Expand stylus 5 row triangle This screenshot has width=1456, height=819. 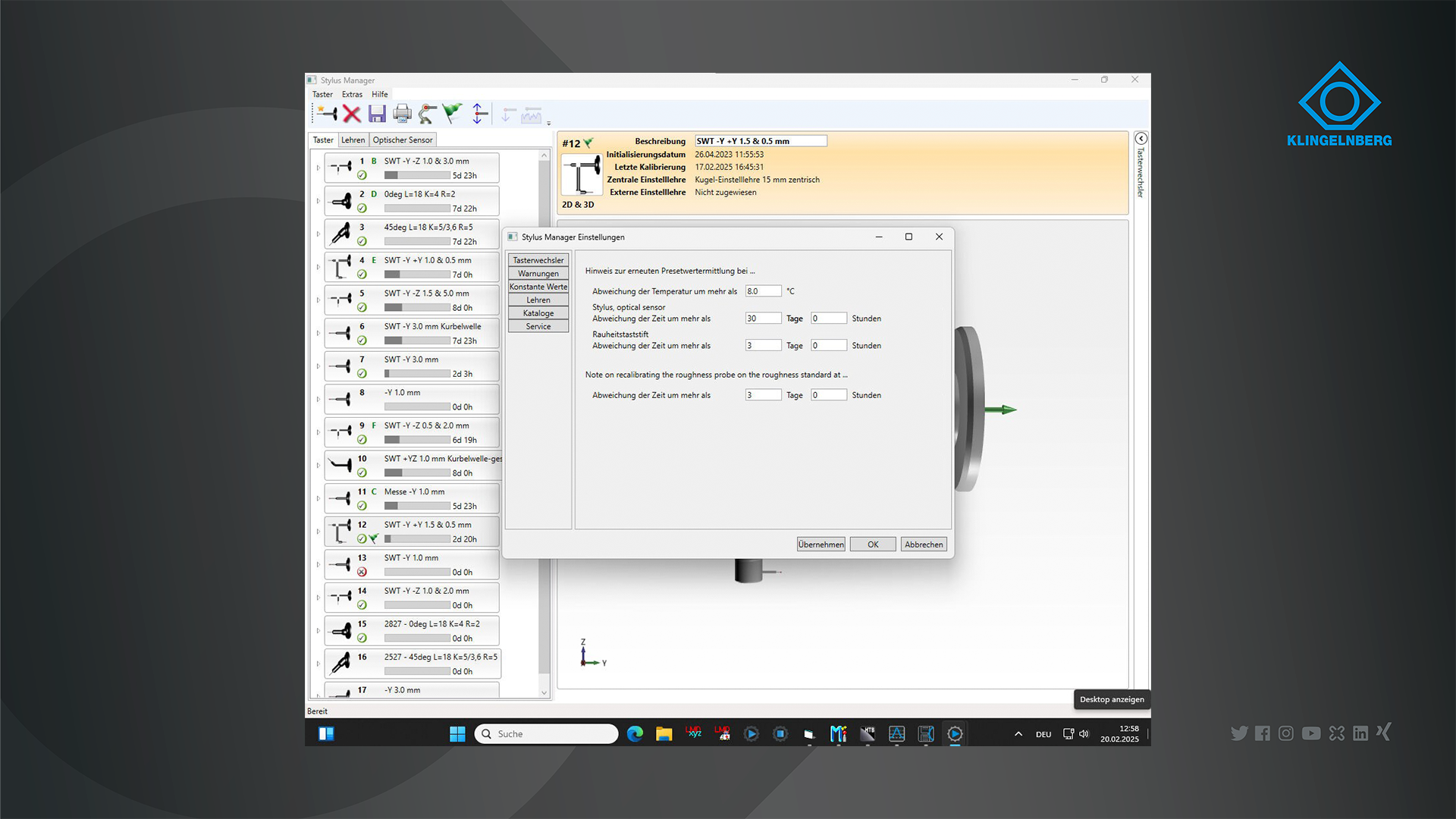(318, 300)
